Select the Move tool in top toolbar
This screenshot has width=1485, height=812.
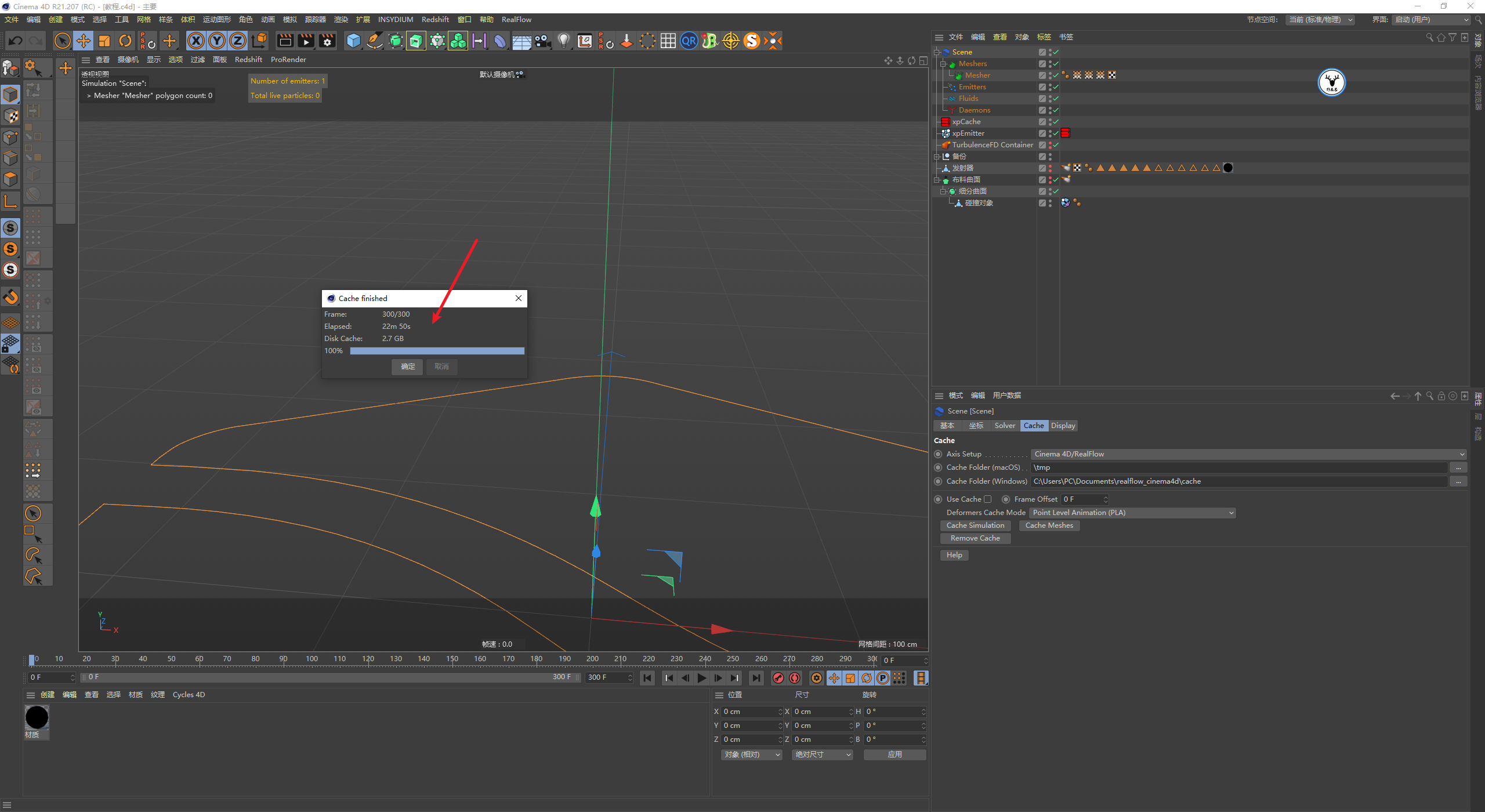[x=84, y=41]
